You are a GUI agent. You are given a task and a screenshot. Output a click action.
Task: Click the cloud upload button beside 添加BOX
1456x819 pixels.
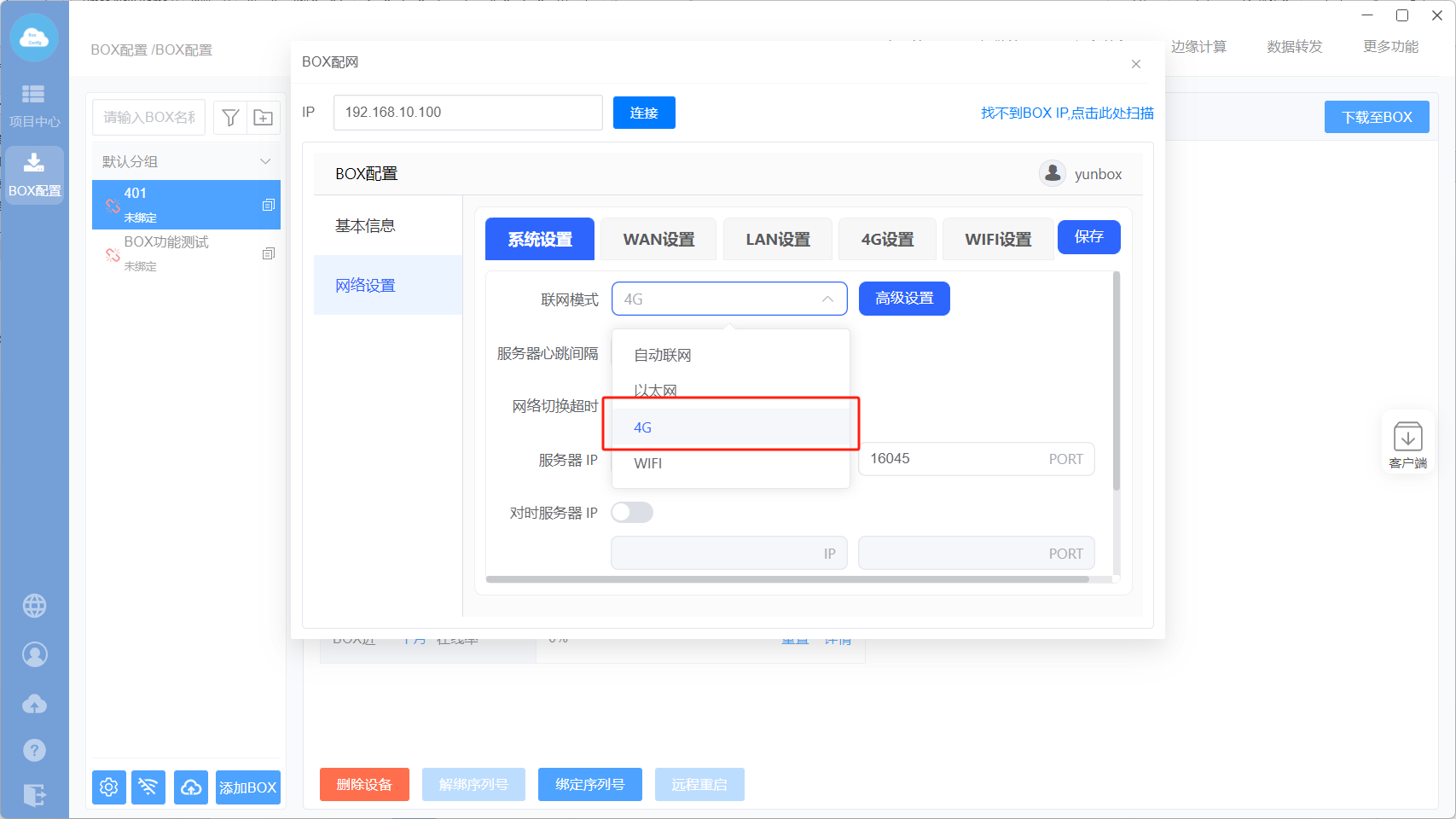(x=191, y=787)
